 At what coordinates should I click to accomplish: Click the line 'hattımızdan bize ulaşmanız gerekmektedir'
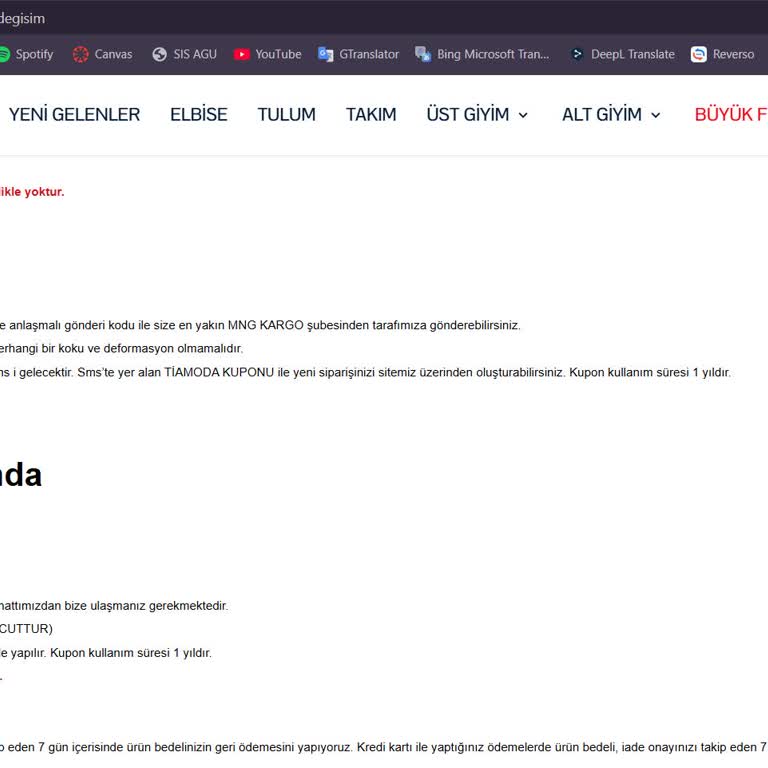tap(114, 606)
